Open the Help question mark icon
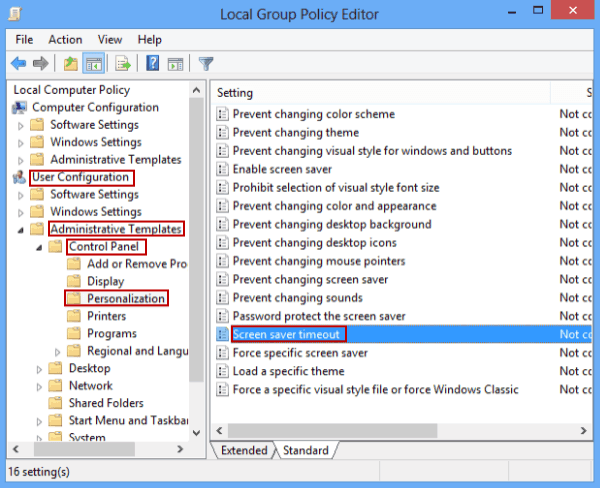 click(x=152, y=63)
